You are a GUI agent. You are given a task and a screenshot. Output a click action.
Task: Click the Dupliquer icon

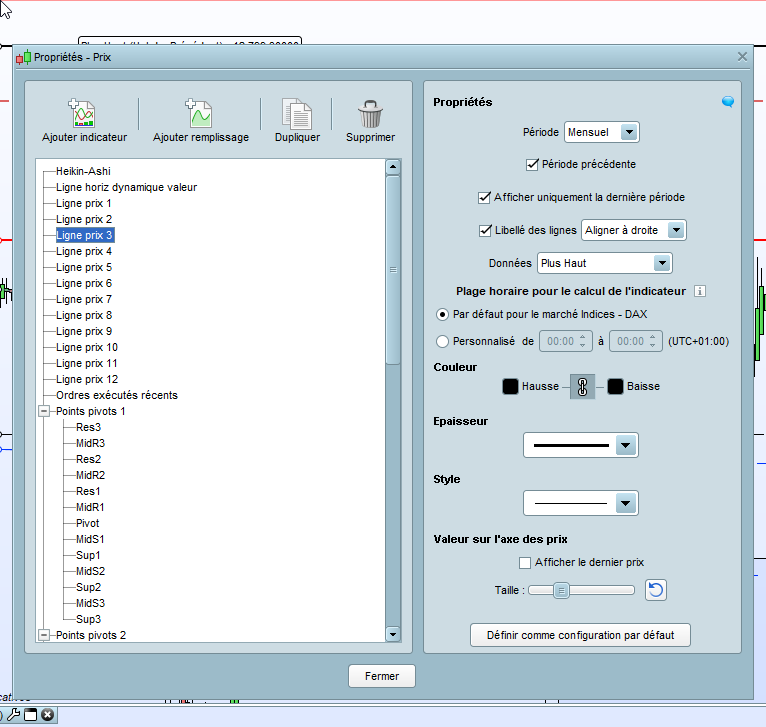[x=297, y=113]
